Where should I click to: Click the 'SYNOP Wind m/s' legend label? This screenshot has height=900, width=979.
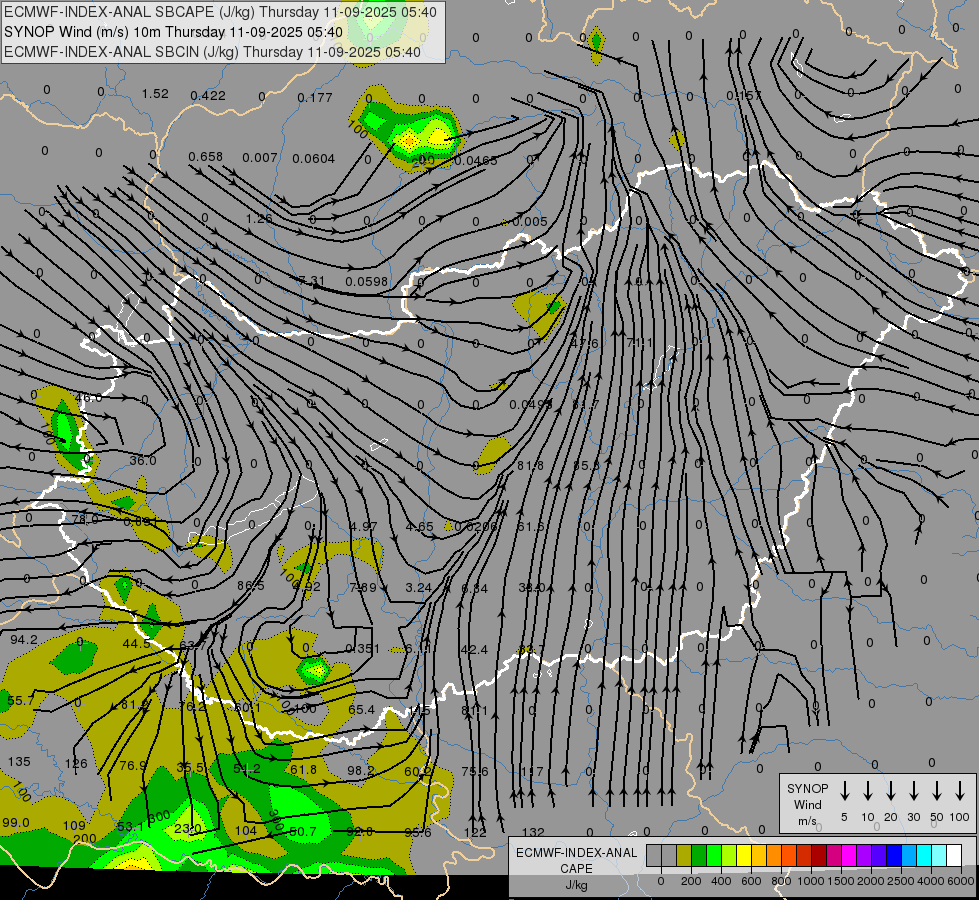[x=807, y=804]
